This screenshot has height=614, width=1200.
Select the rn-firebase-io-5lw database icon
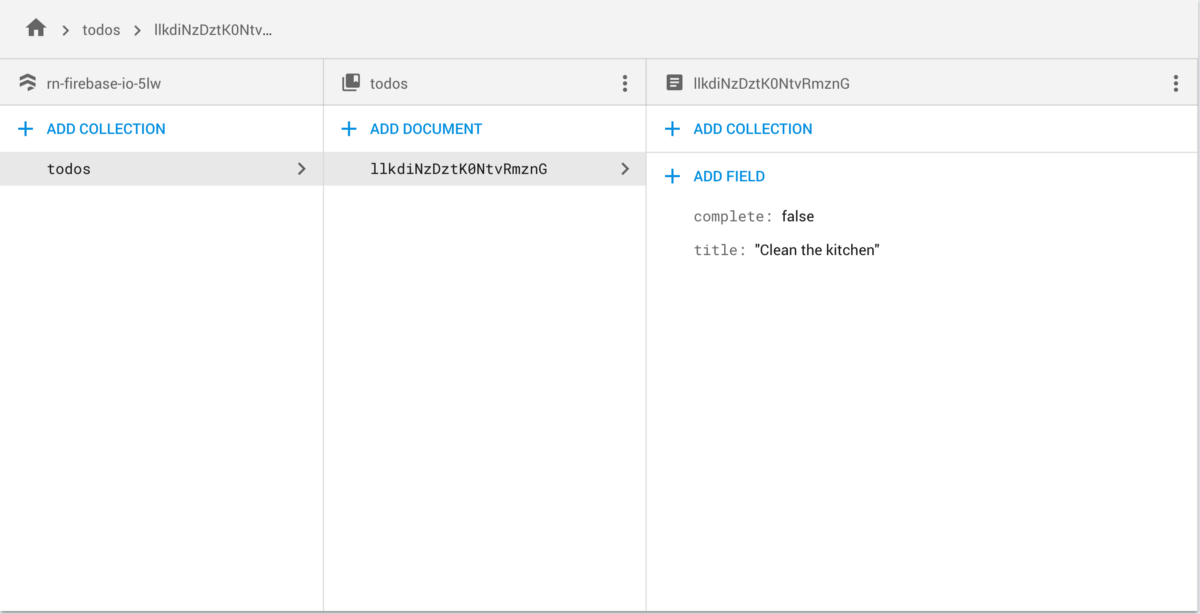[28, 84]
